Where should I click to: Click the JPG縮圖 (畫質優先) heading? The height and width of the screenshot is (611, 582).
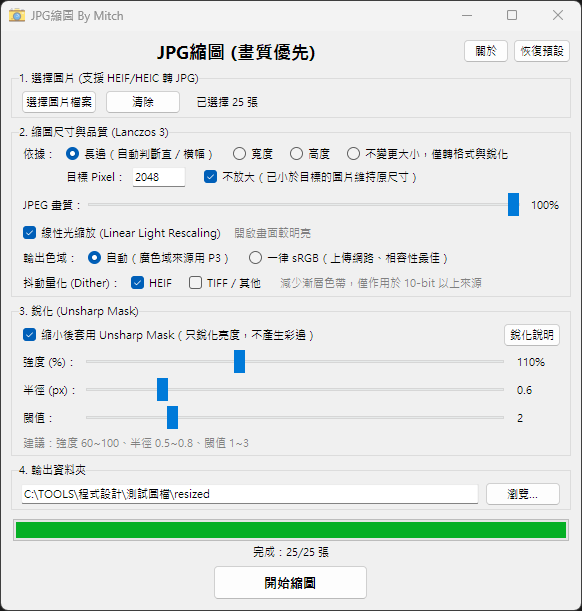[x=236, y=52]
